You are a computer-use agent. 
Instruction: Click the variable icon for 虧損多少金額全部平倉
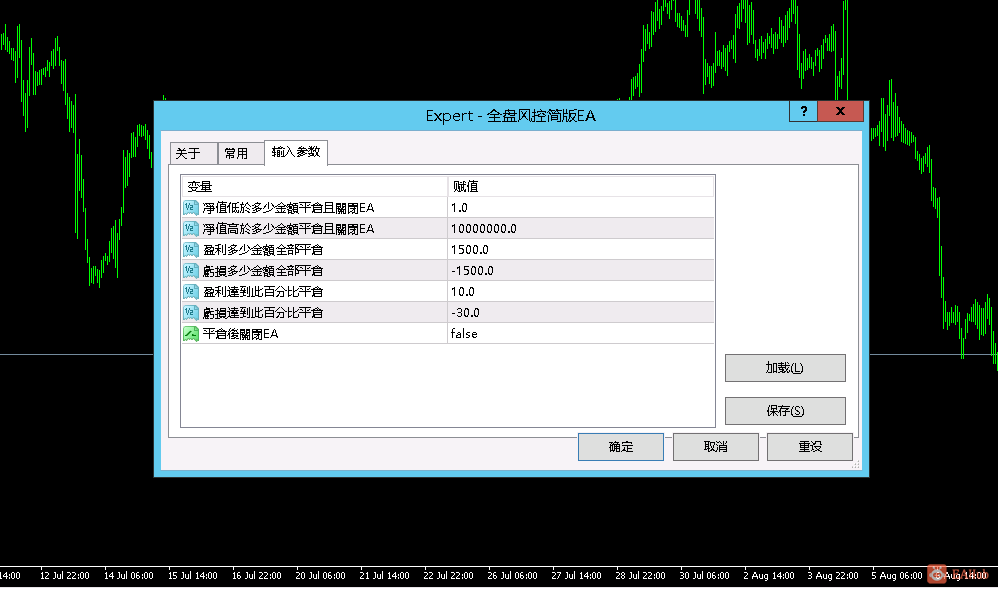point(191,271)
